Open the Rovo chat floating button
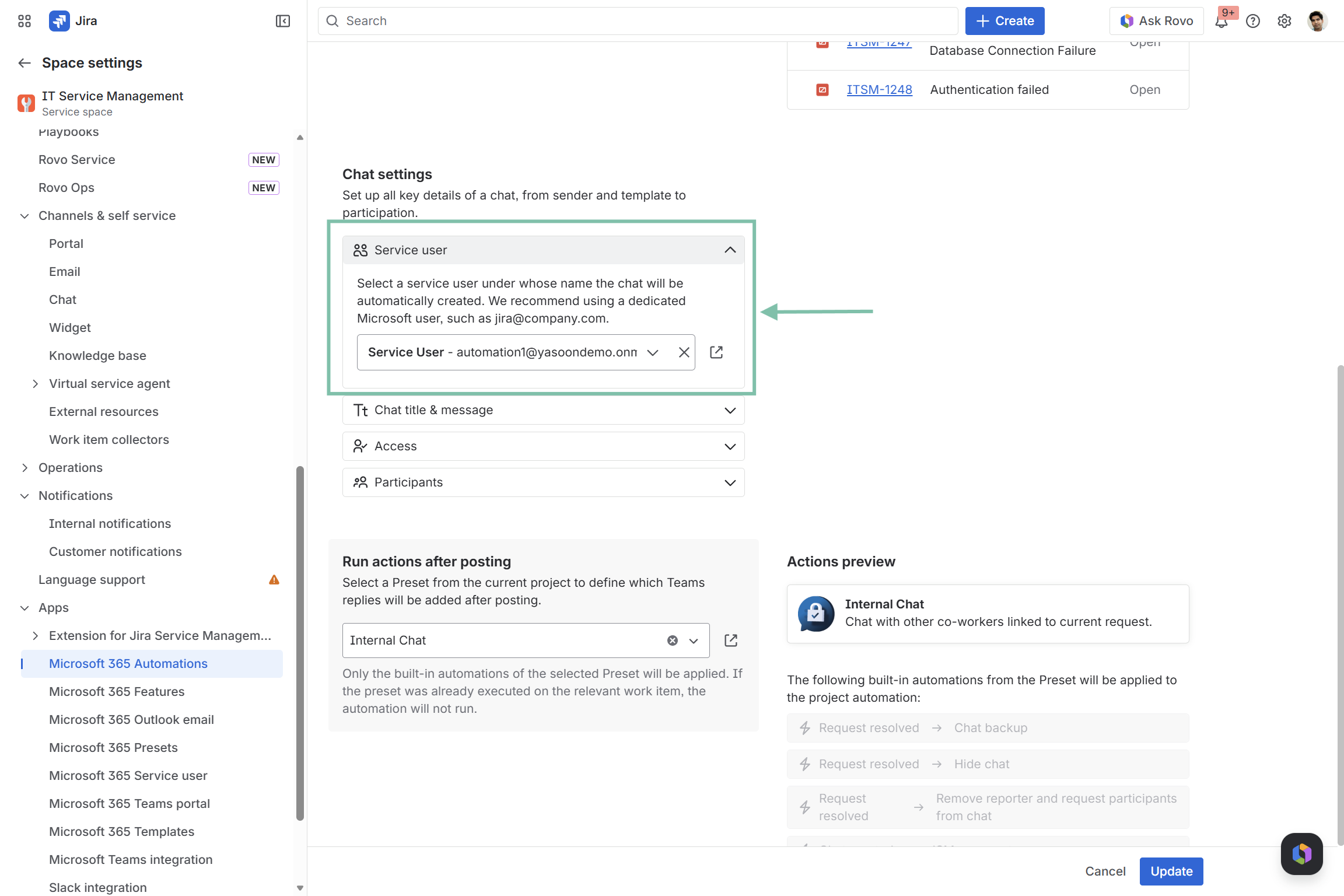 pyautogui.click(x=1301, y=853)
